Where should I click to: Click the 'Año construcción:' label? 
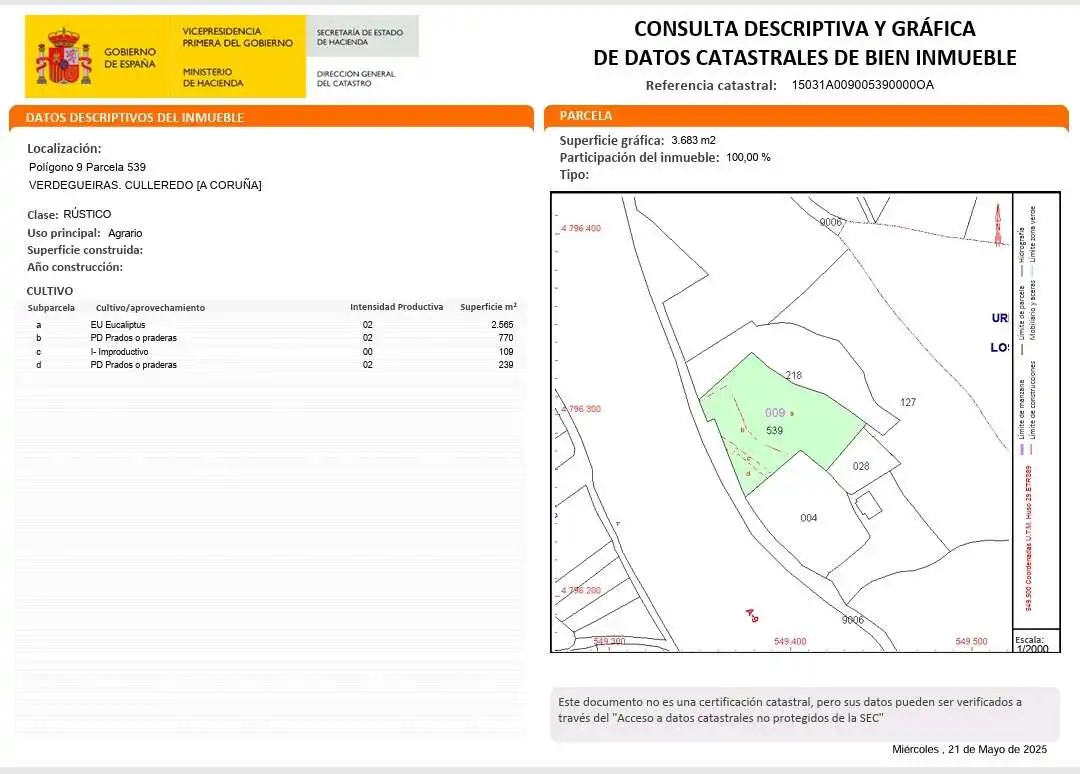74,266
